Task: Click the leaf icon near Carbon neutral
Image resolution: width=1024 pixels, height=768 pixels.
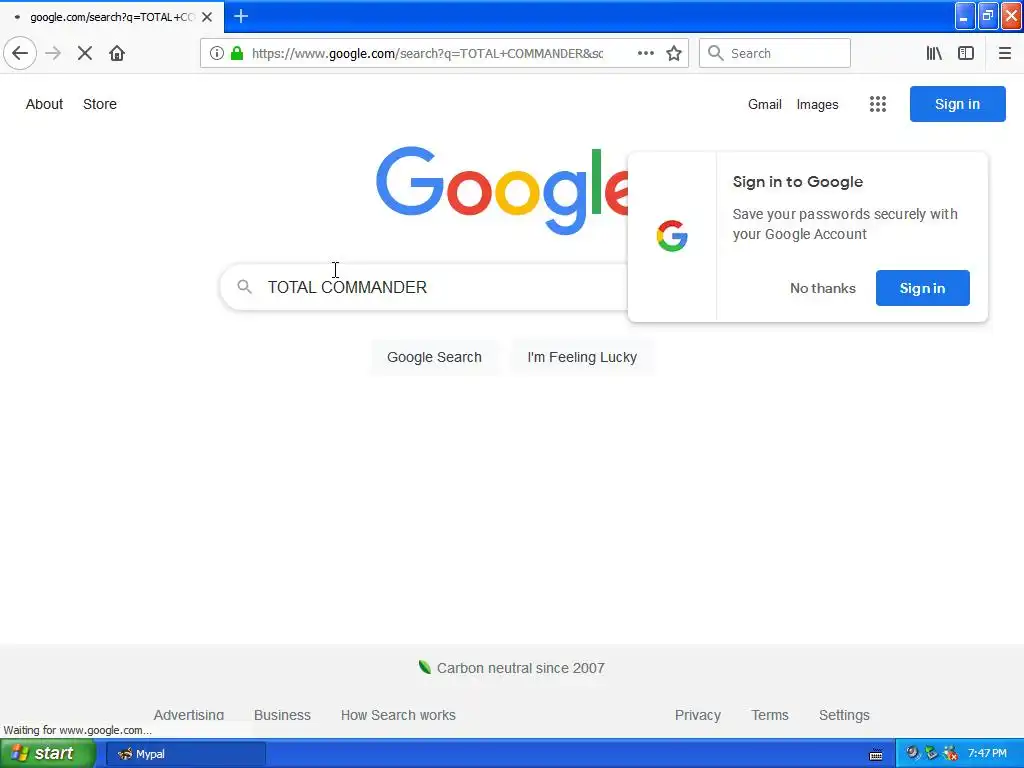Action: [x=424, y=667]
